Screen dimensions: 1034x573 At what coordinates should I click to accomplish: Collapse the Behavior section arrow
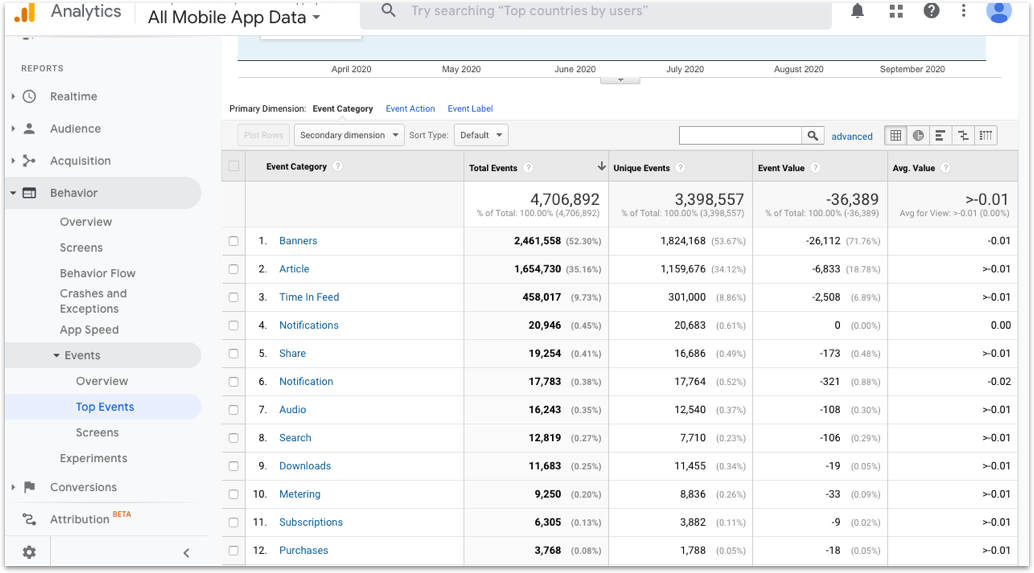point(13,193)
